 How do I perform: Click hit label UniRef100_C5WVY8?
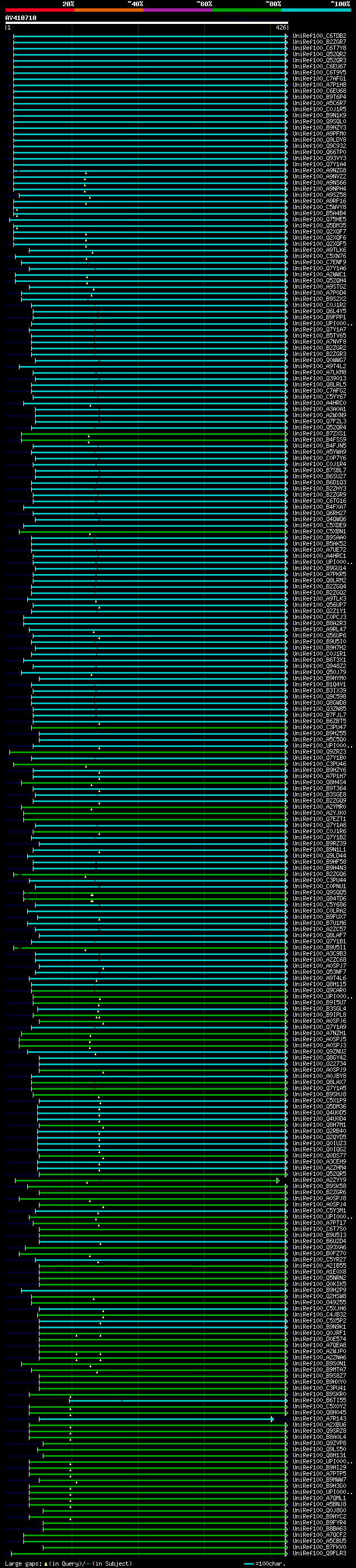[x=319, y=207]
